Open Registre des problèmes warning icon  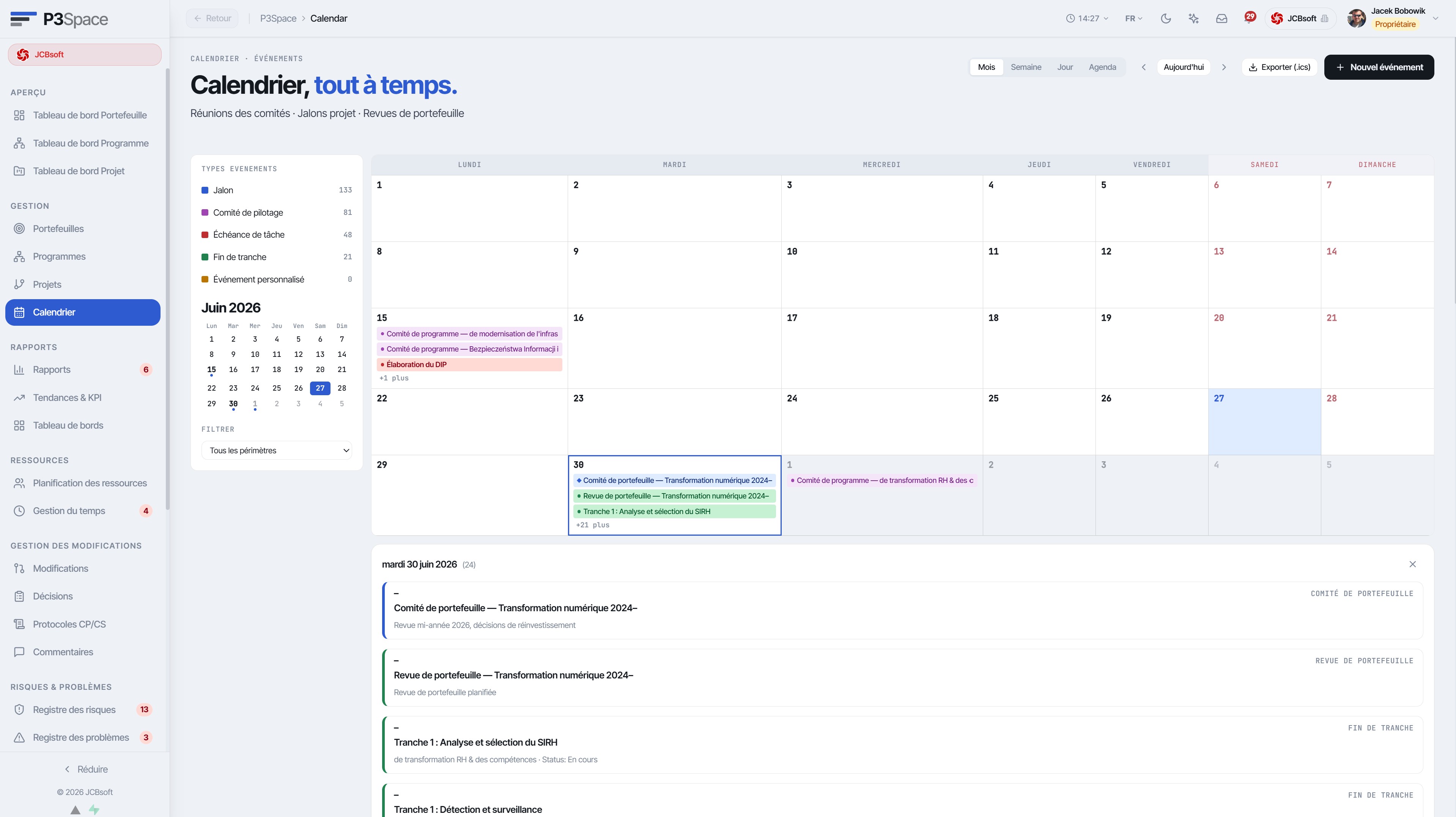coord(19,737)
